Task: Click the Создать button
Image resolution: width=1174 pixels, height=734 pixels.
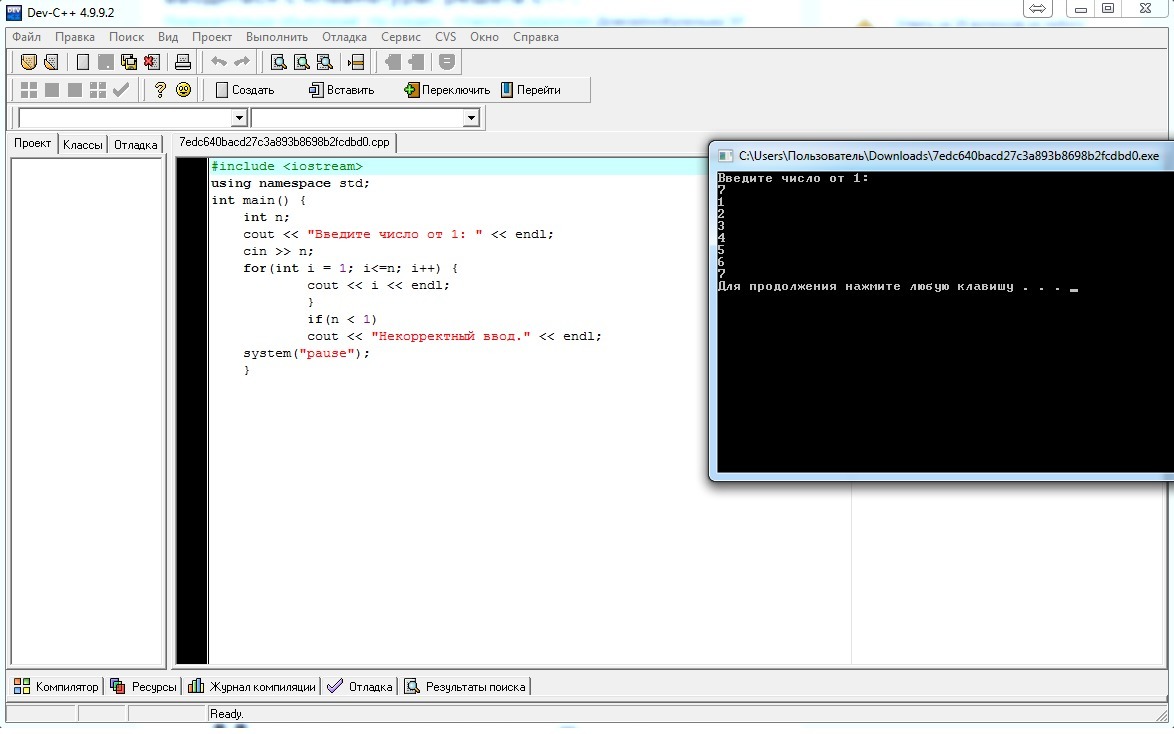Action: (x=244, y=90)
